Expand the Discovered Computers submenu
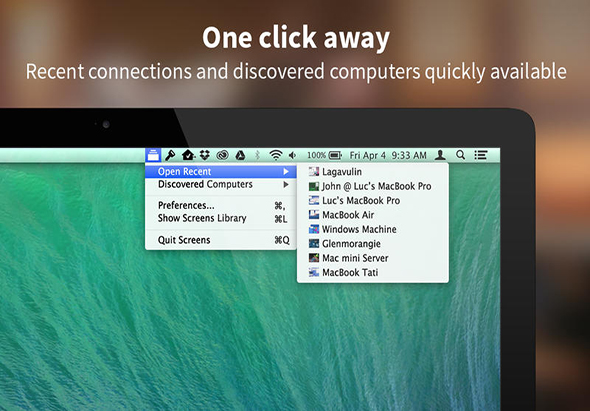The height and width of the screenshot is (411, 590). coord(221,184)
